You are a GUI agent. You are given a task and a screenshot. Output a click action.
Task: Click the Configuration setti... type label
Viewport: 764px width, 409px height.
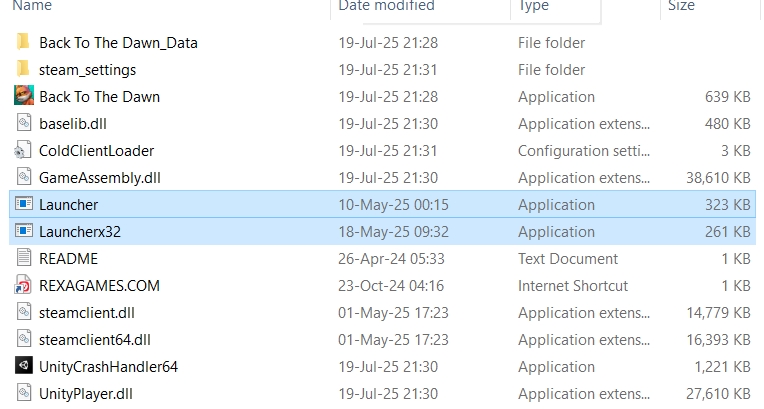(x=584, y=151)
